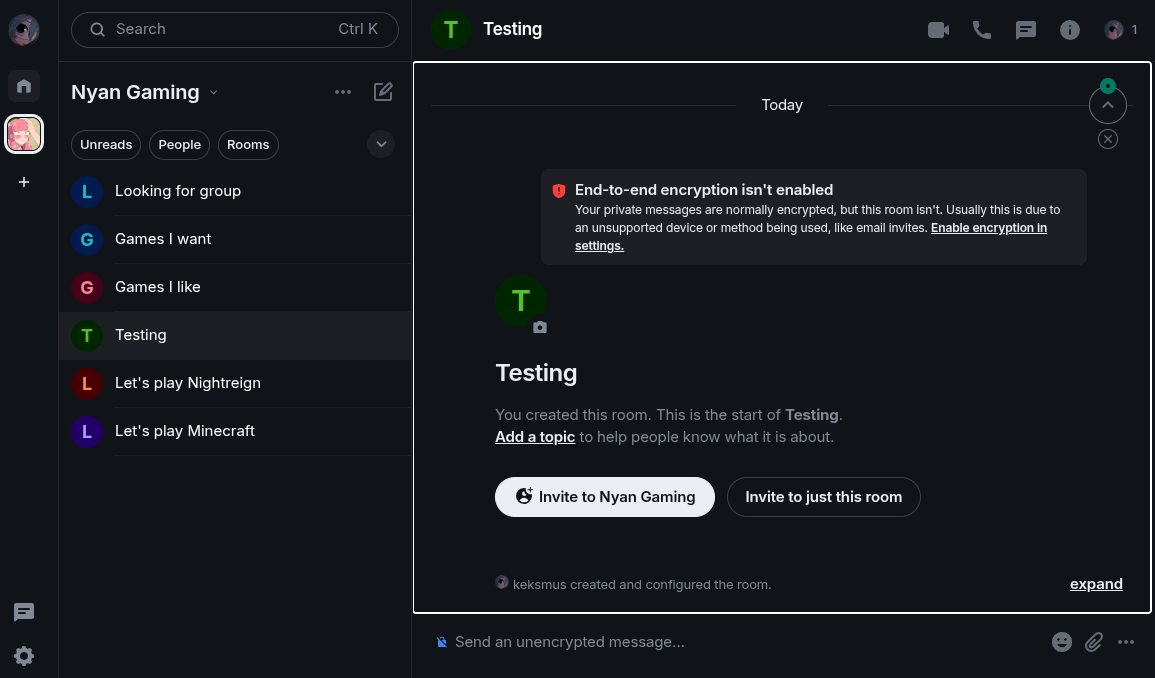The image size is (1155, 678).
Task: Open the threads panel
Action: 1026,30
